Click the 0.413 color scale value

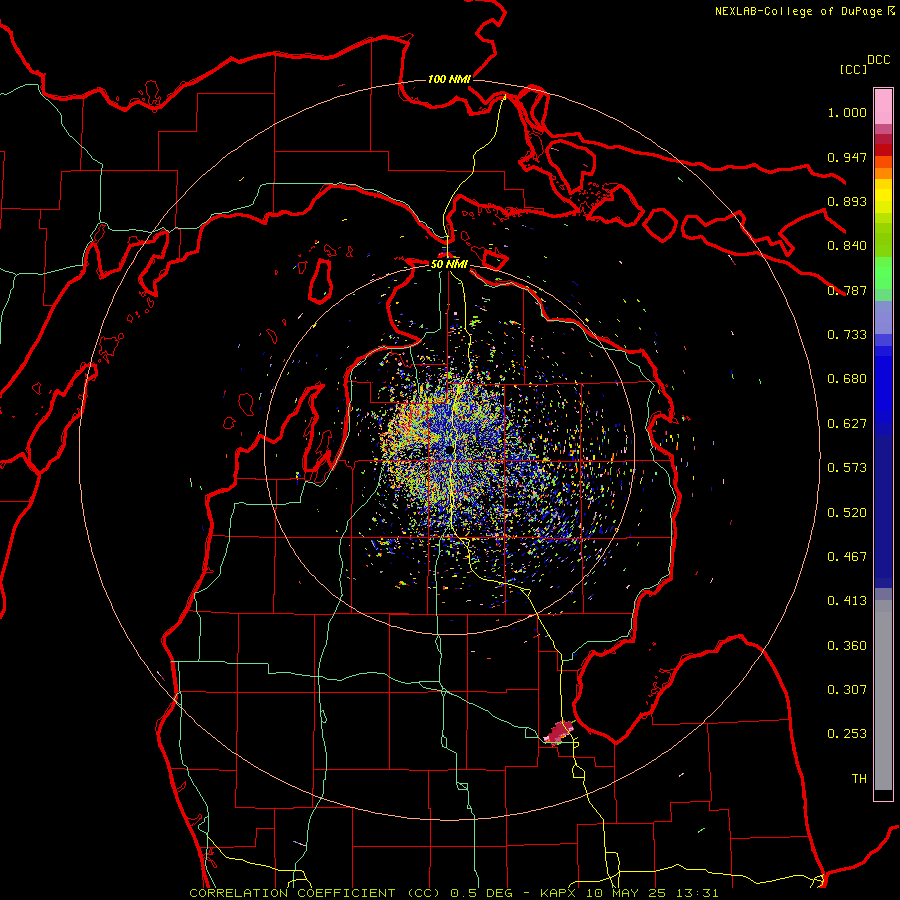coord(847,601)
